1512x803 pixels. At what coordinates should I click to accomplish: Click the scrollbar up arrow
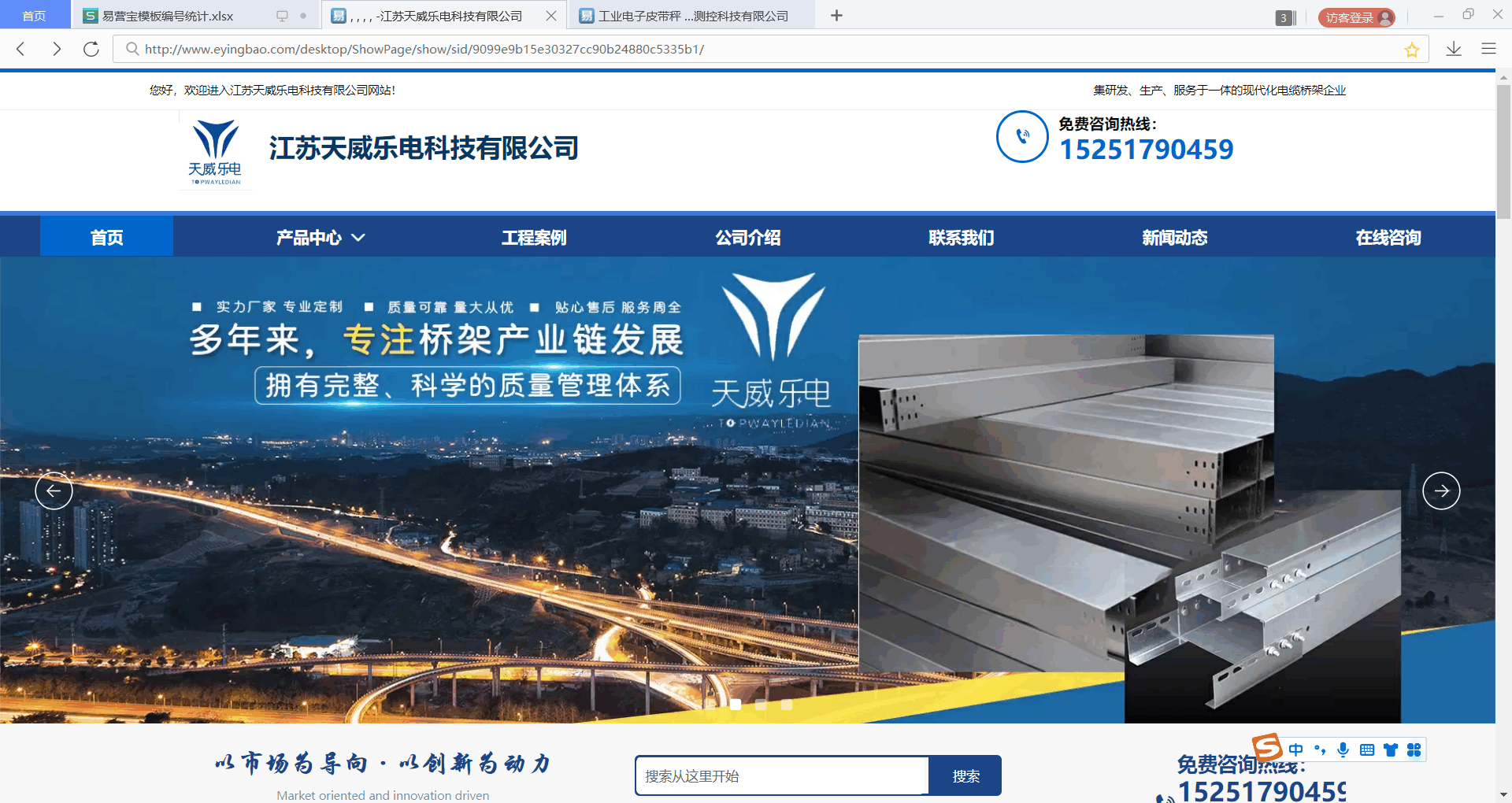pos(1503,77)
